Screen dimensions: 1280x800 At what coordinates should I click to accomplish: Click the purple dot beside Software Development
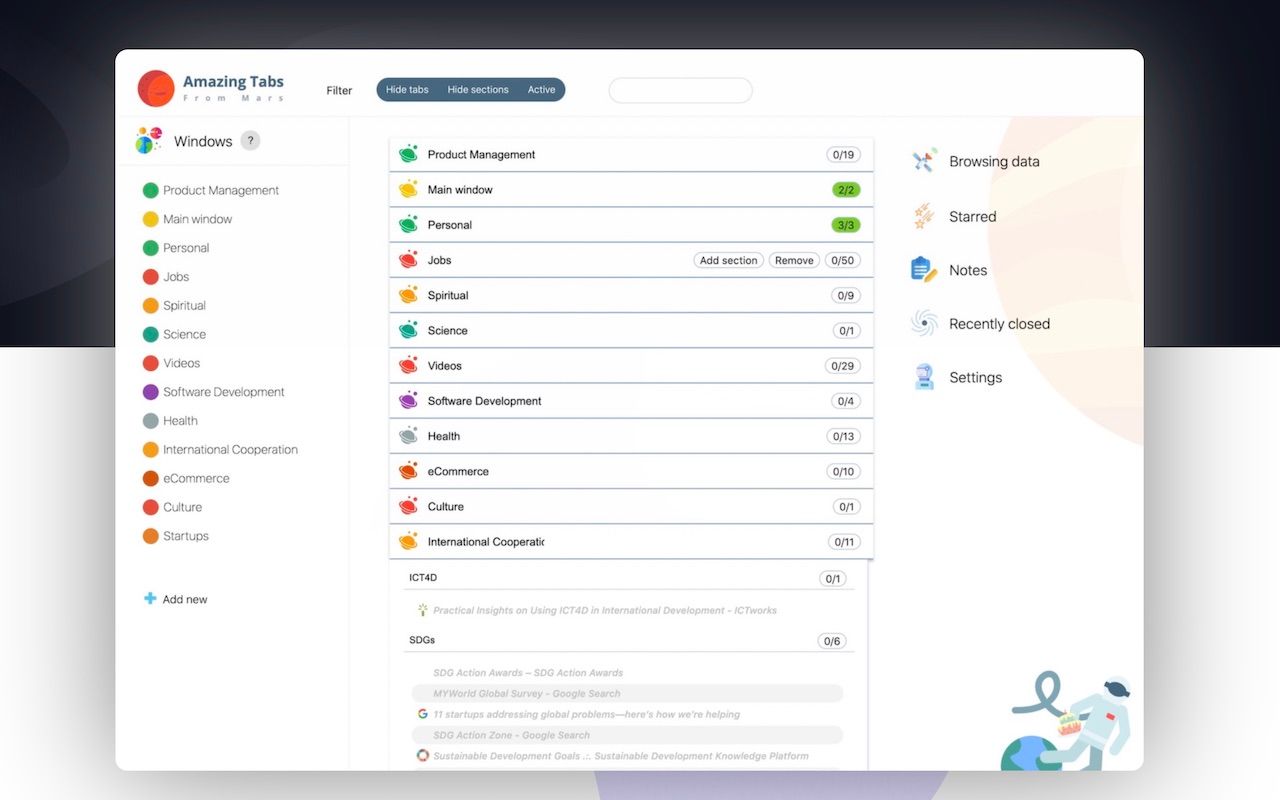coord(151,392)
